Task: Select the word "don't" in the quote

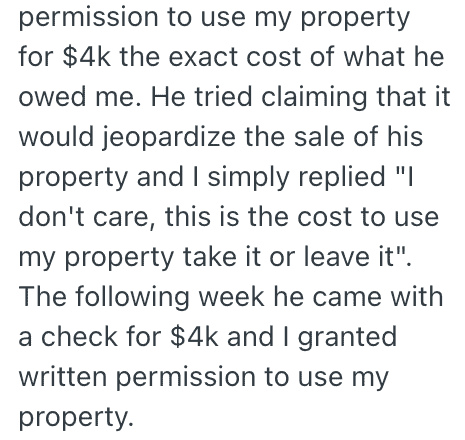Action: point(52,217)
